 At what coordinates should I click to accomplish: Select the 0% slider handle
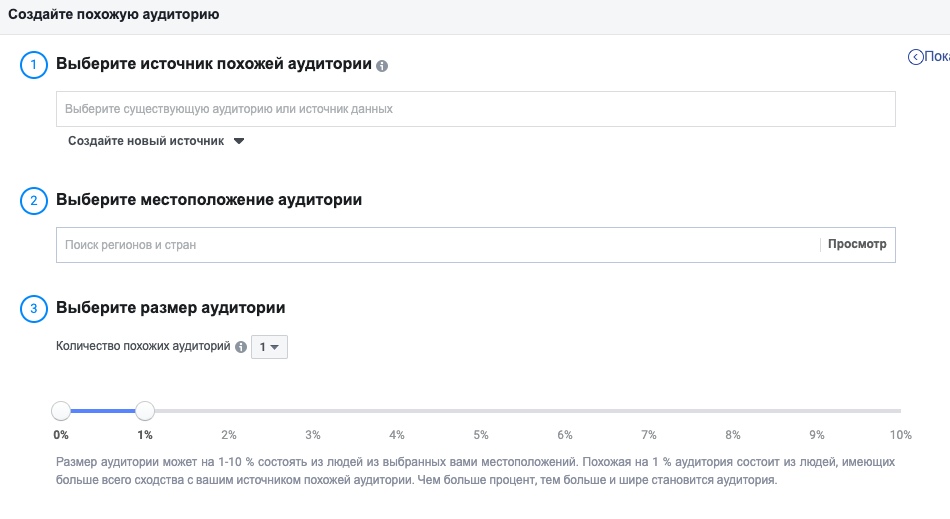(61, 411)
